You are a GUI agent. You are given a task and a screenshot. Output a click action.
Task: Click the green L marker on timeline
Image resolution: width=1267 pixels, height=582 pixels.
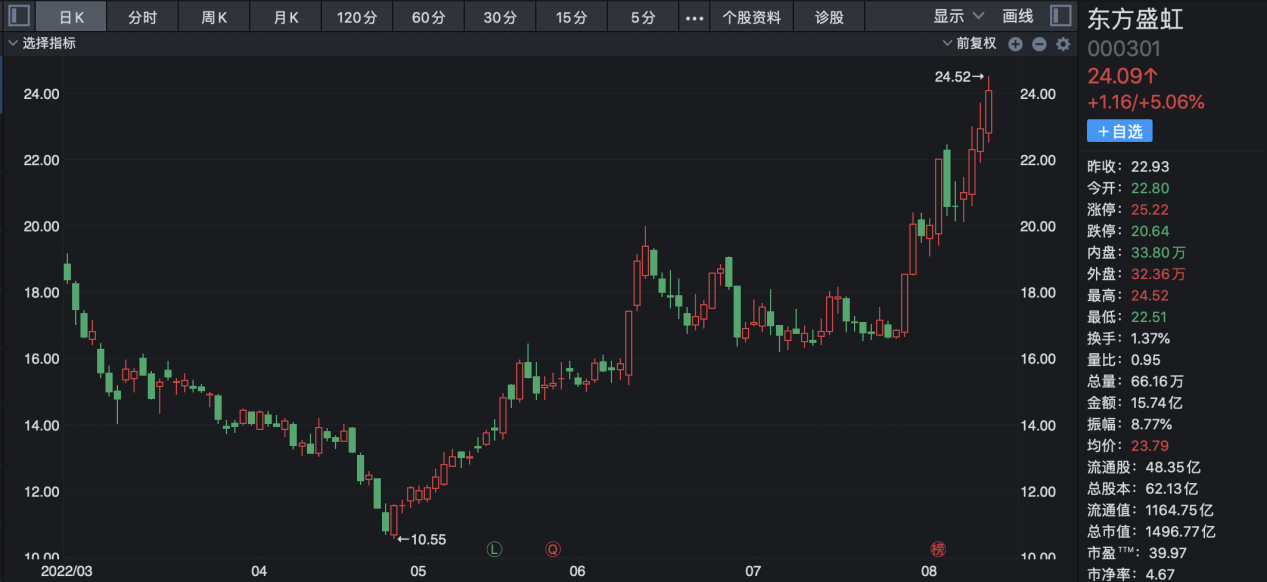tap(494, 548)
